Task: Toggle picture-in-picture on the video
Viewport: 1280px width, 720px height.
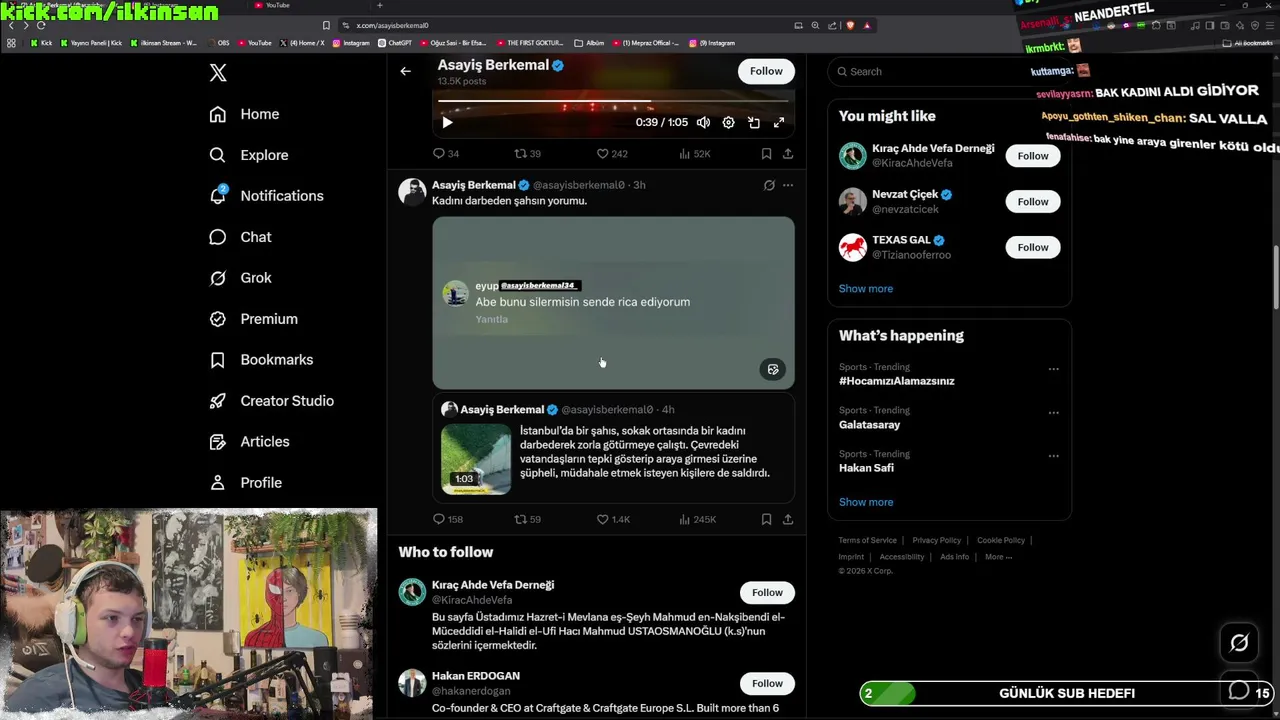Action: 754,122
